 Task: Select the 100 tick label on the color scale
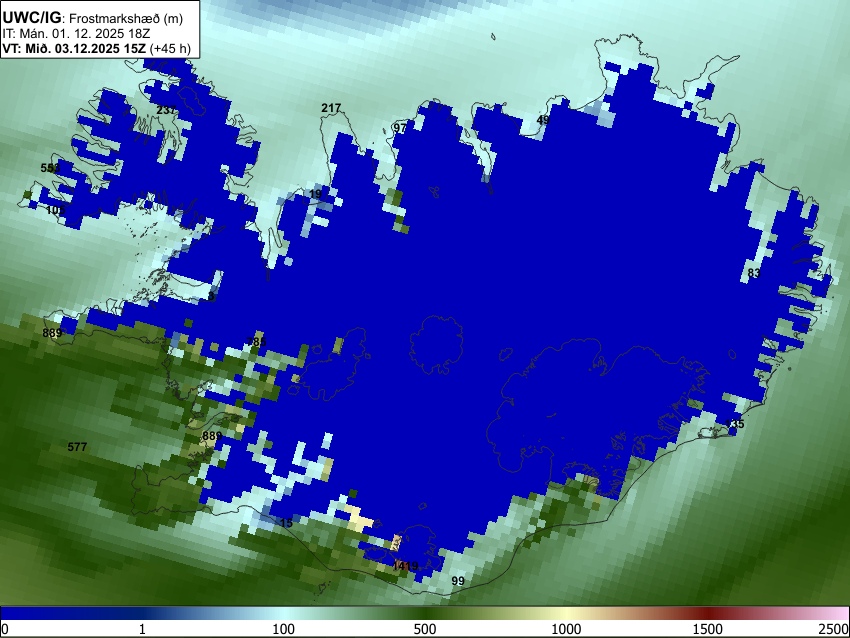point(284,629)
